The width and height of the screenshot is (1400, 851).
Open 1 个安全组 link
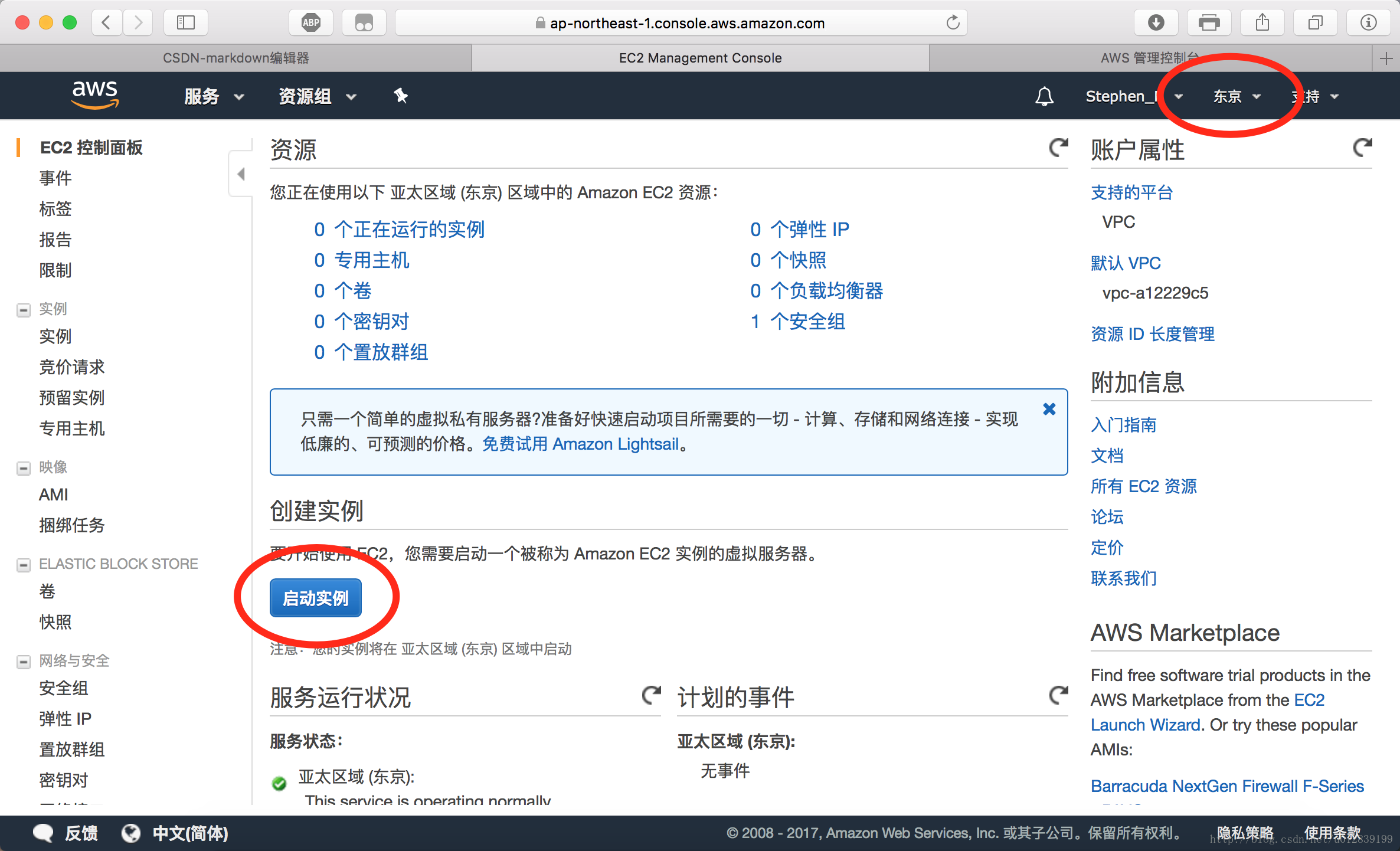797,321
